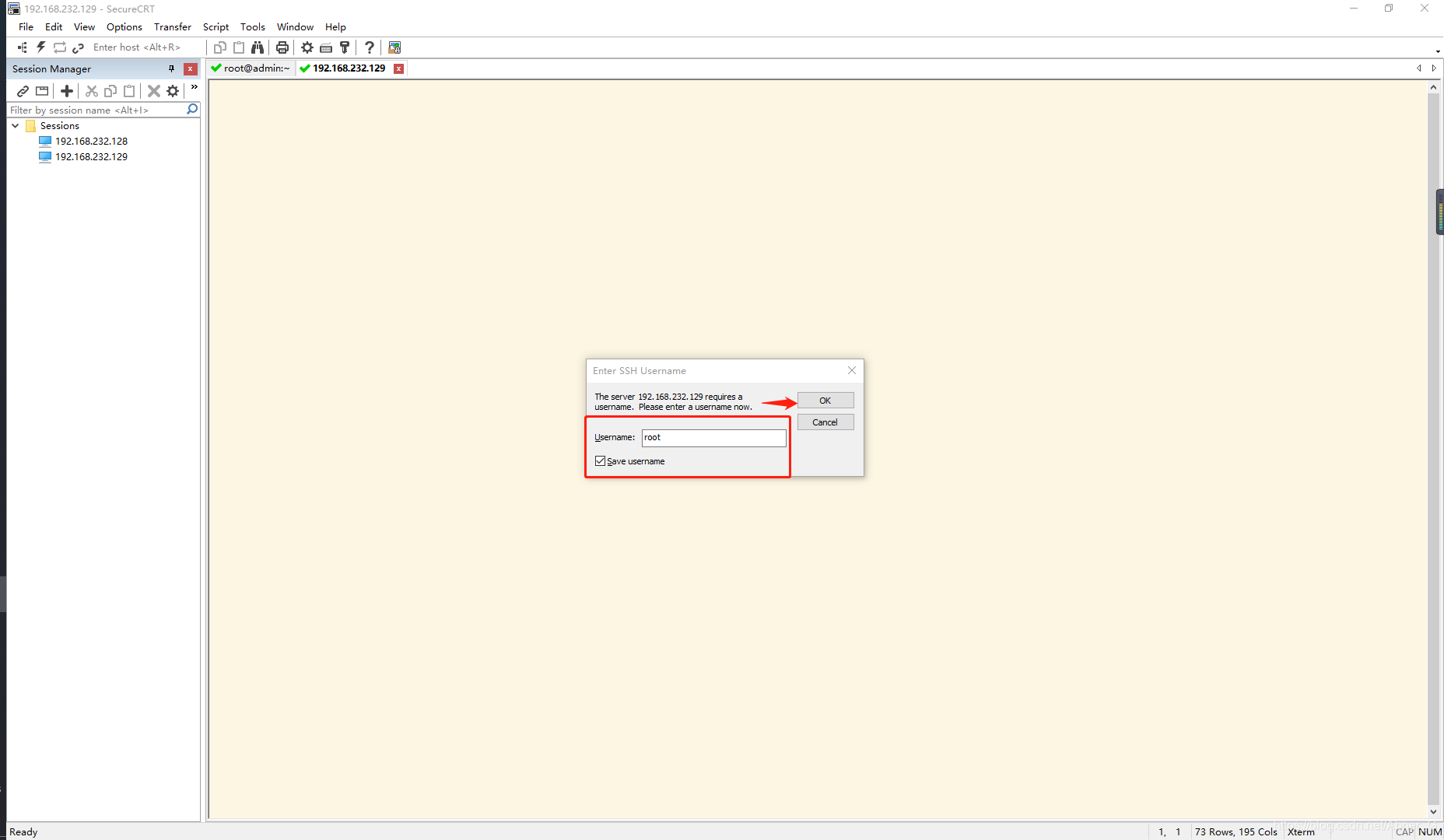Click Connect in tab icon in Session Manager
The image size is (1444, 840).
click(x=42, y=91)
